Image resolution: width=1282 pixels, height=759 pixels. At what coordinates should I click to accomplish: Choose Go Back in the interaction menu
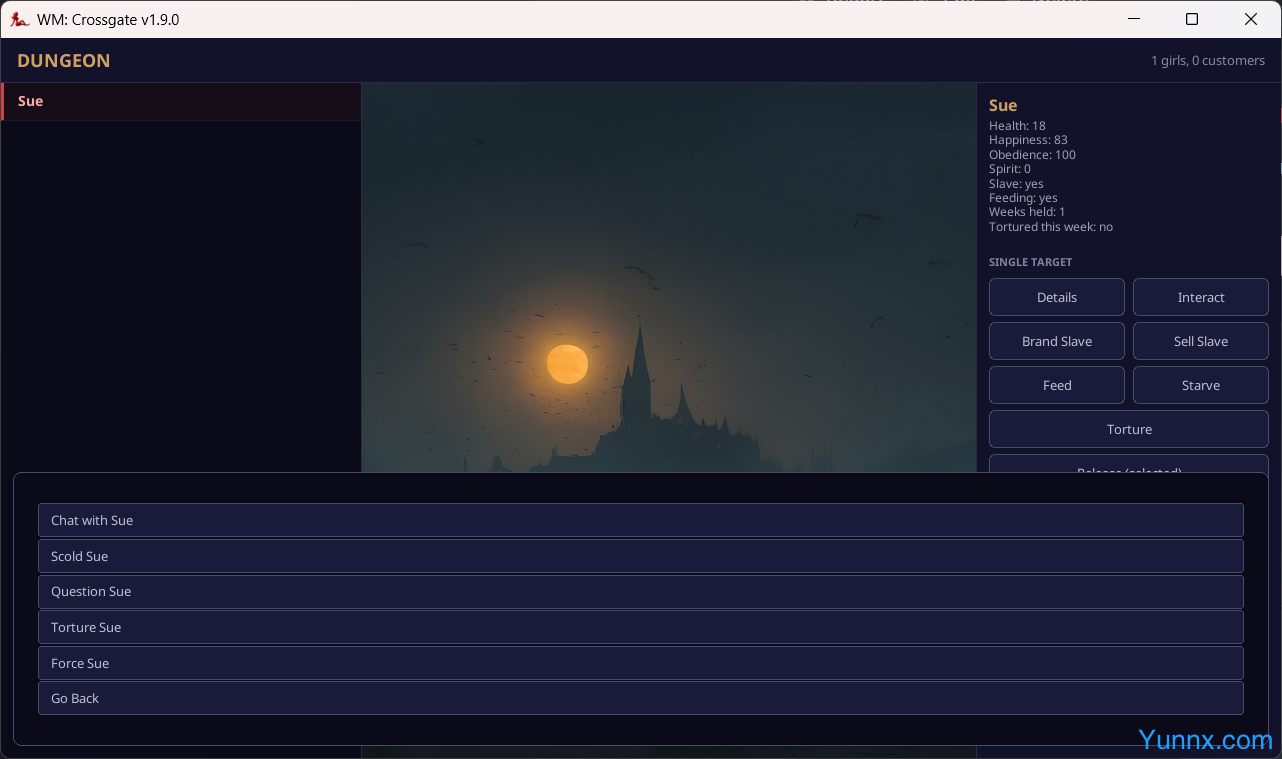pyautogui.click(x=640, y=698)
